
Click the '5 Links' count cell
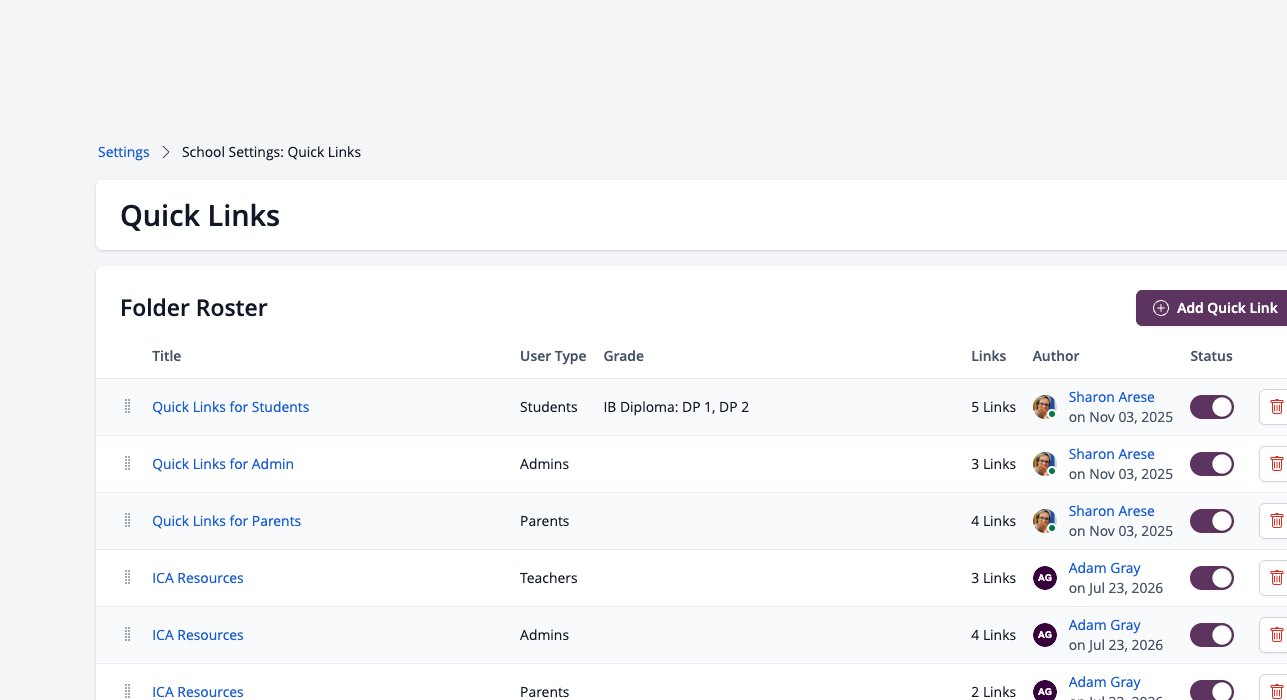point(993,407)
